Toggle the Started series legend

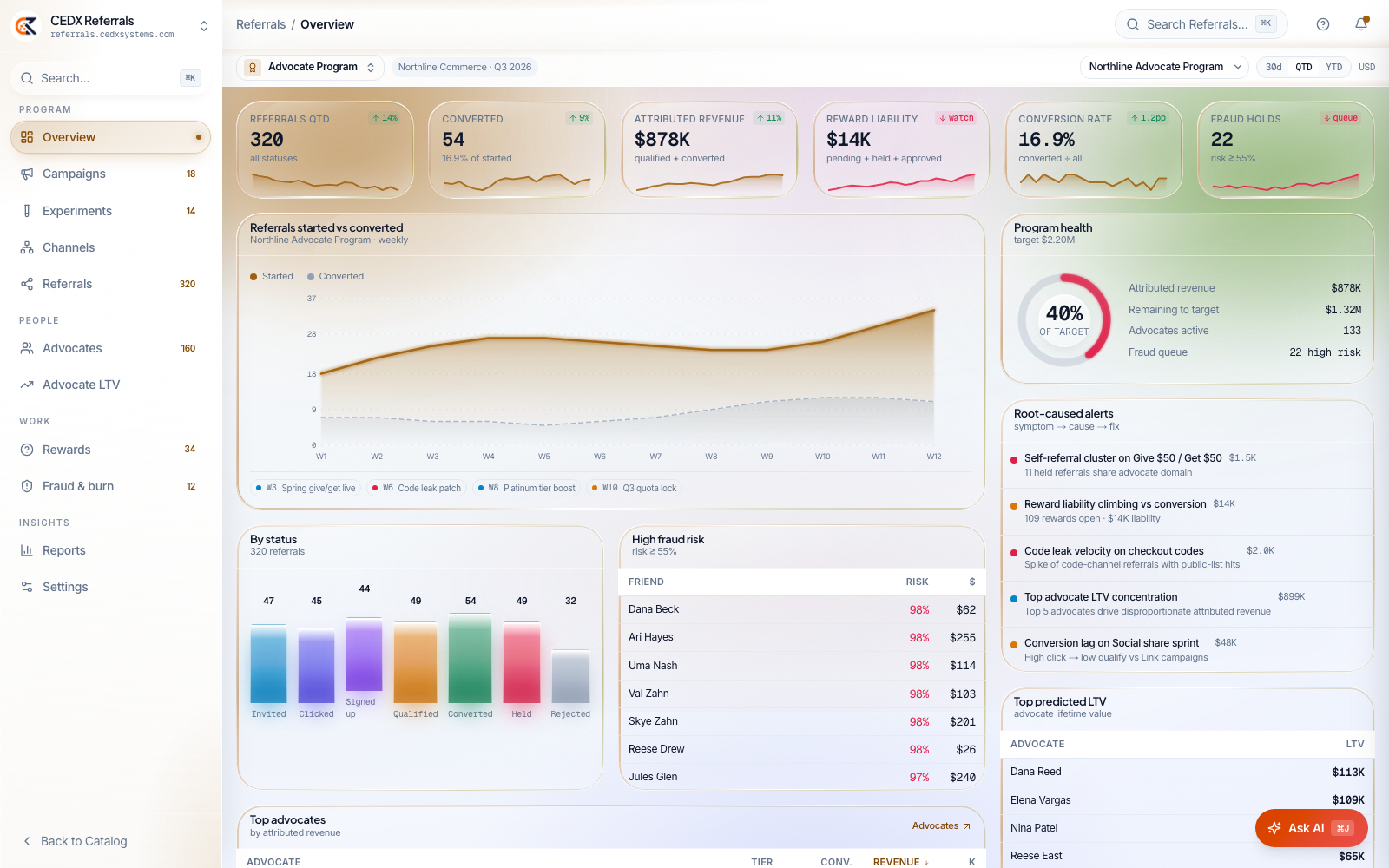tap(272, 276)
